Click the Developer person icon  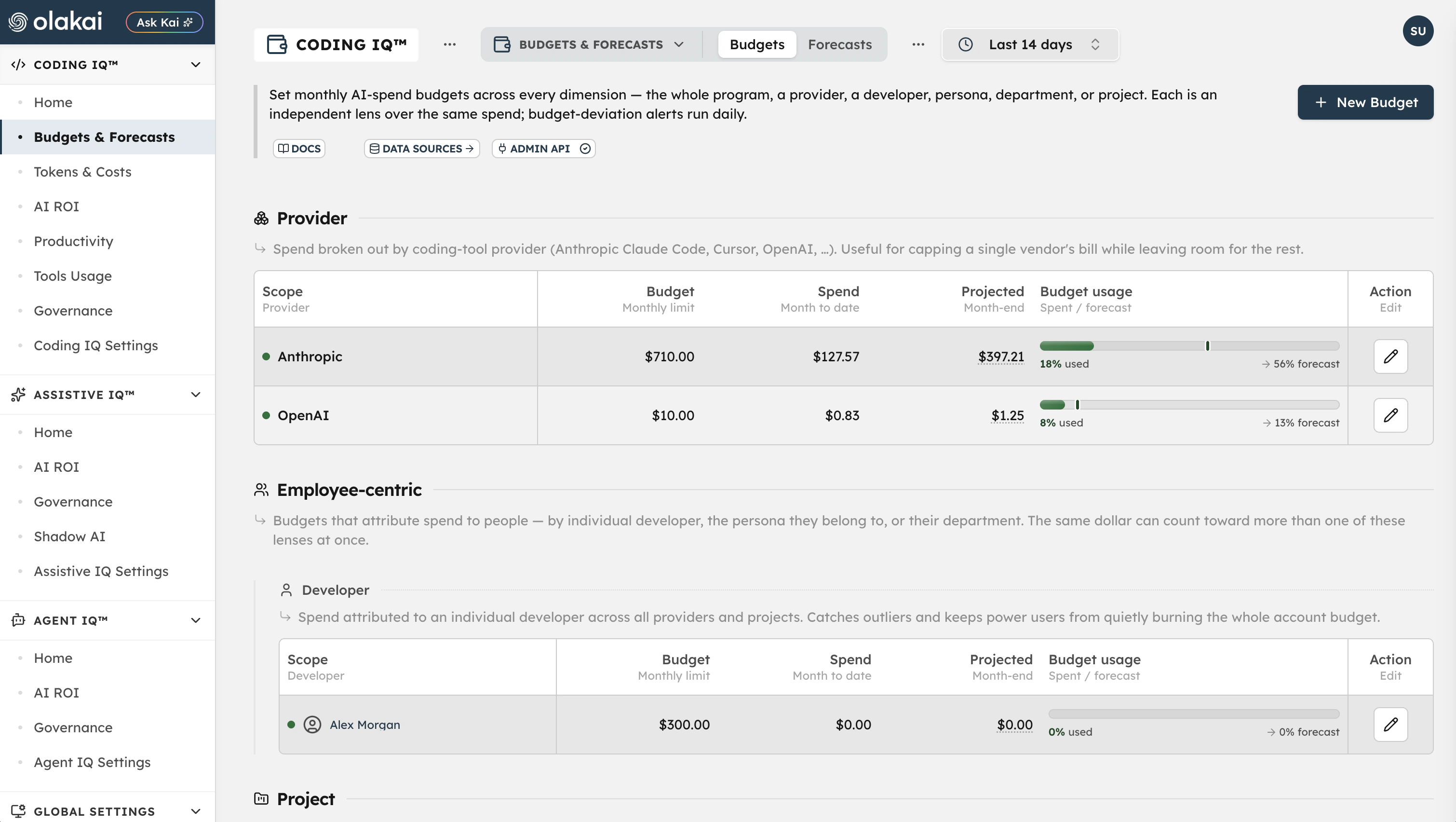[x=286, y=590]
